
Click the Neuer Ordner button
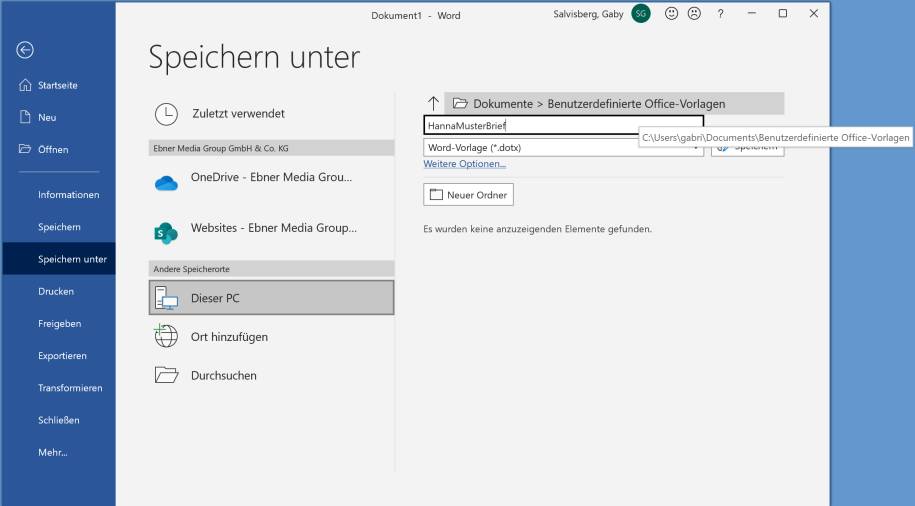[x=468, y=194]
